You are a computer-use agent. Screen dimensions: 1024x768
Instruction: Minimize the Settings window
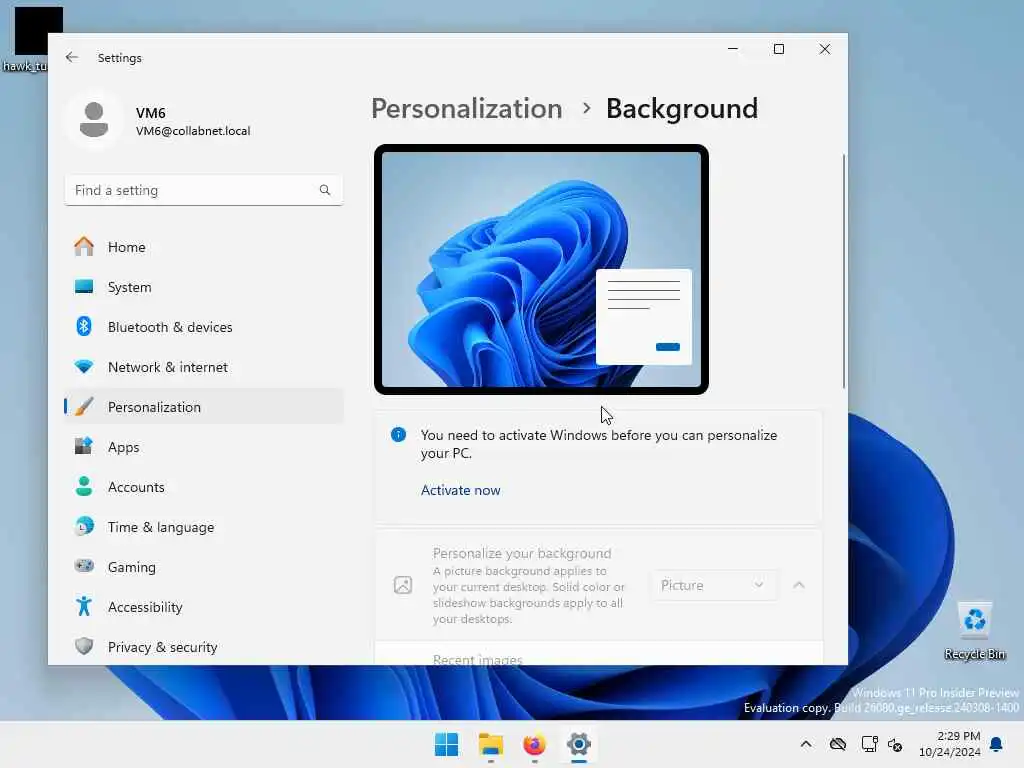[733, 49]
